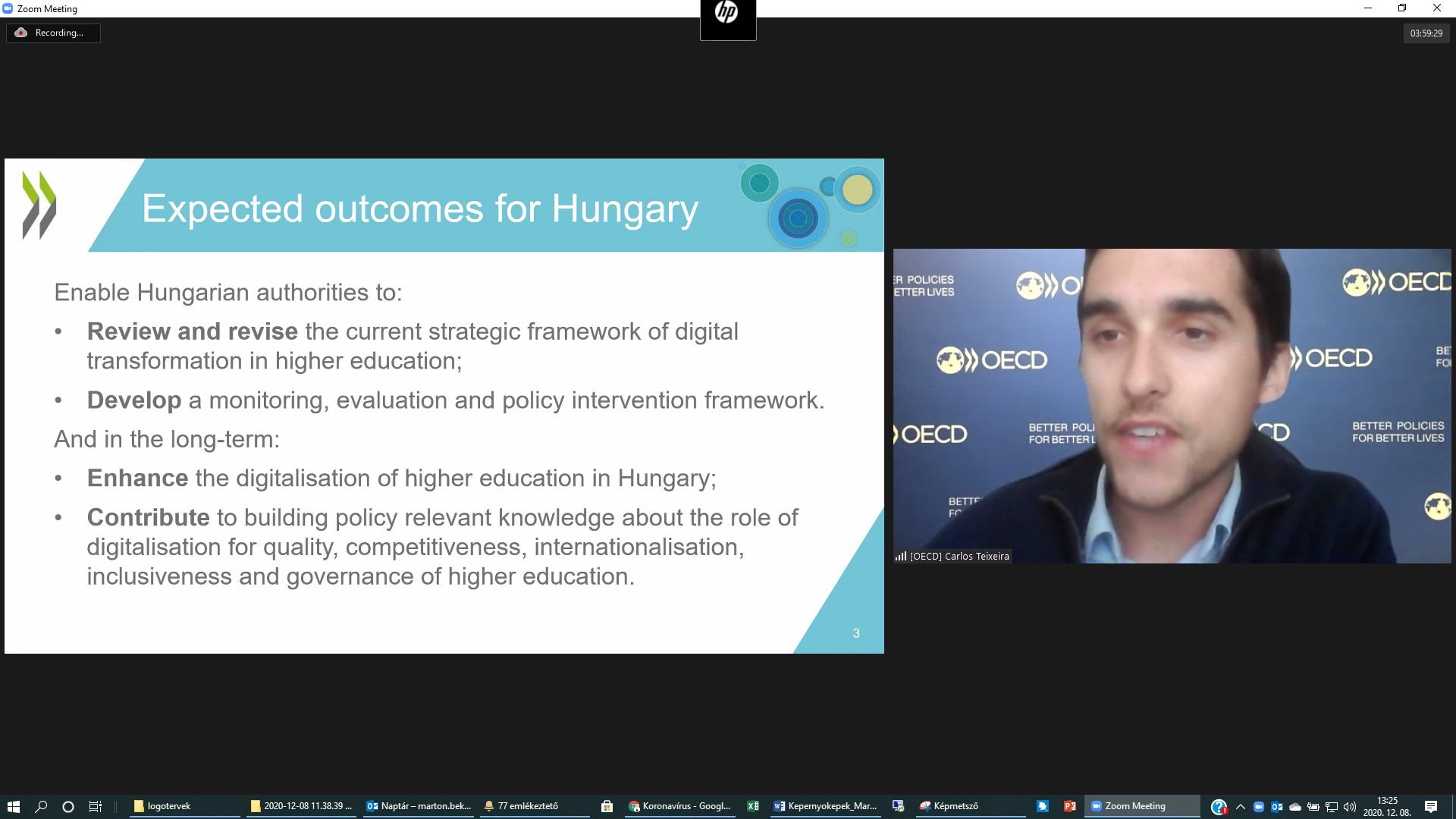Click the OneDrive cloud tray icon

coord(1295,807)
